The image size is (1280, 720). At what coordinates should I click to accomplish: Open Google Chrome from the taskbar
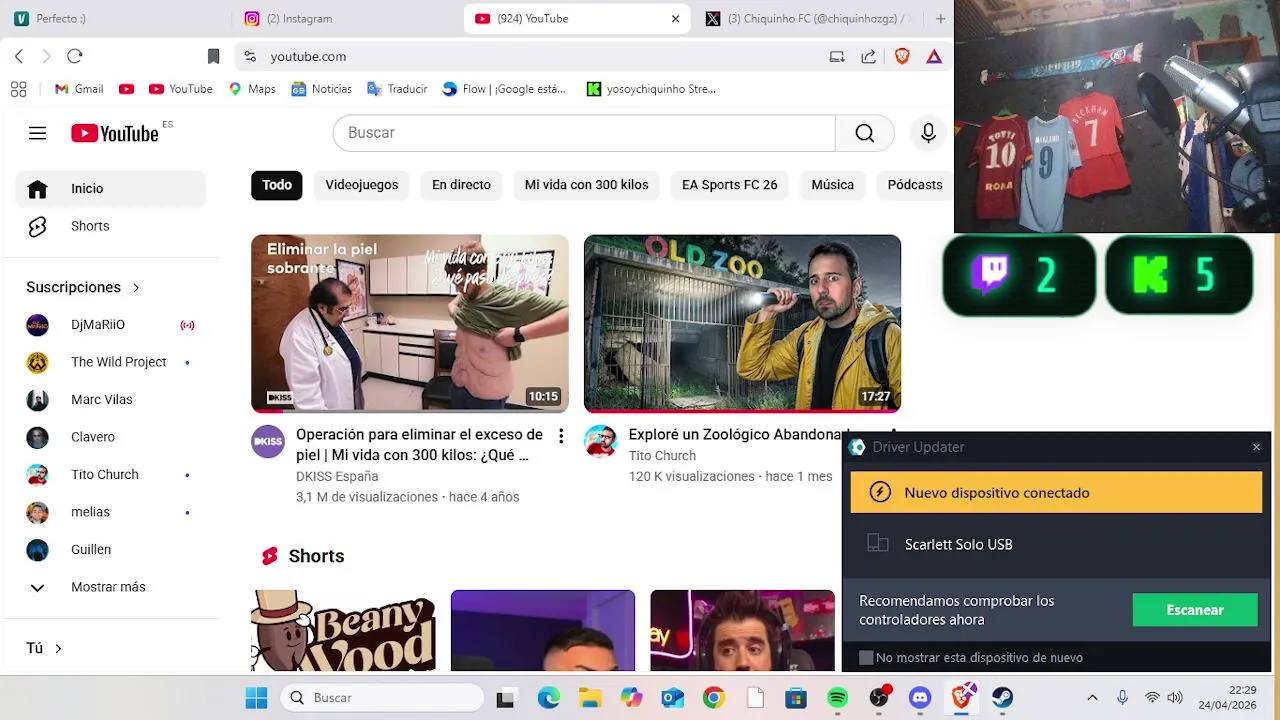coord(713,698)
